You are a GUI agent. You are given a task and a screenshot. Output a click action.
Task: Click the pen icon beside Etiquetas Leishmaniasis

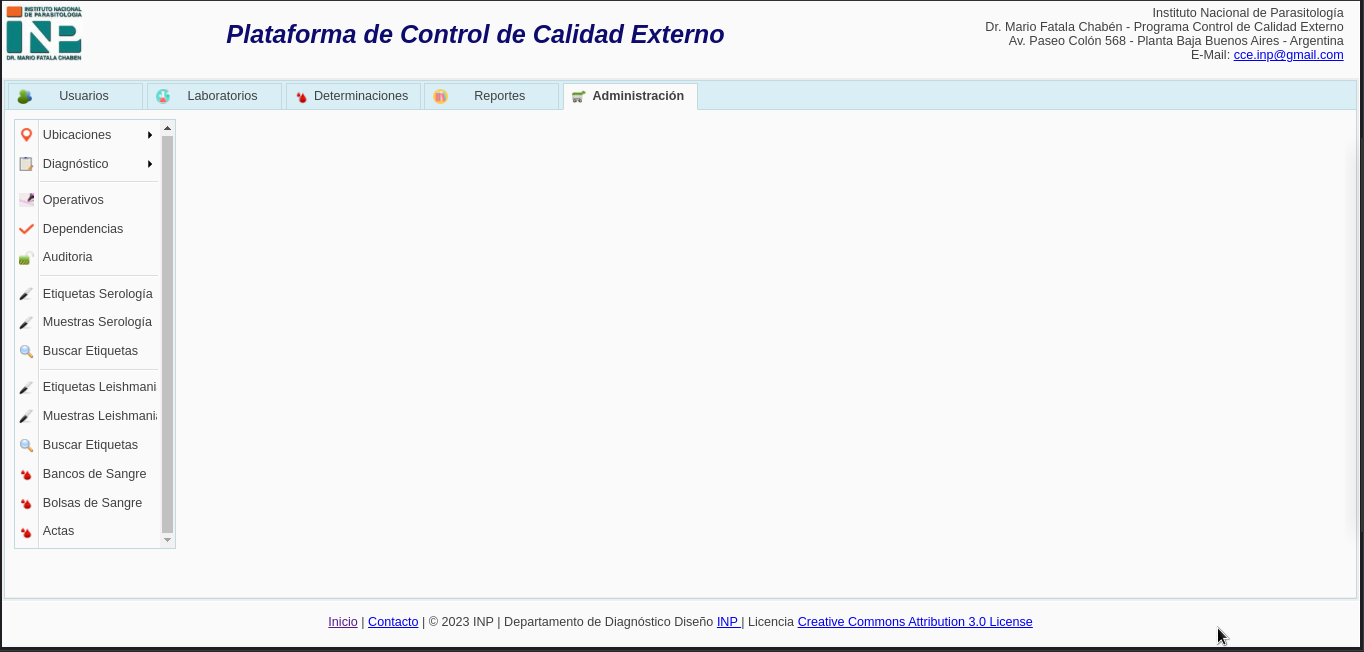coord(26,388)
